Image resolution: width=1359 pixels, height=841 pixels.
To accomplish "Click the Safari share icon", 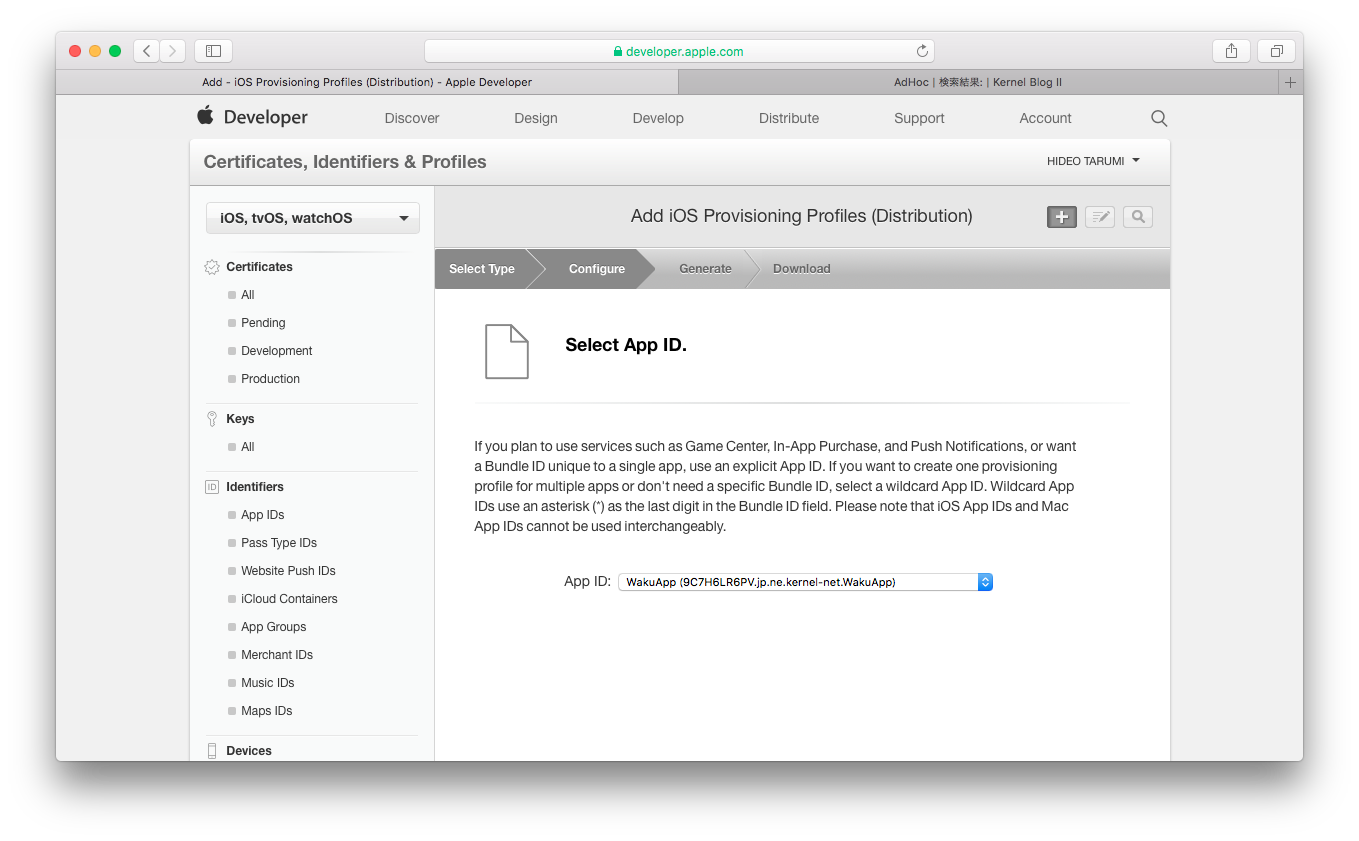I will click(x=1231, y=51).
